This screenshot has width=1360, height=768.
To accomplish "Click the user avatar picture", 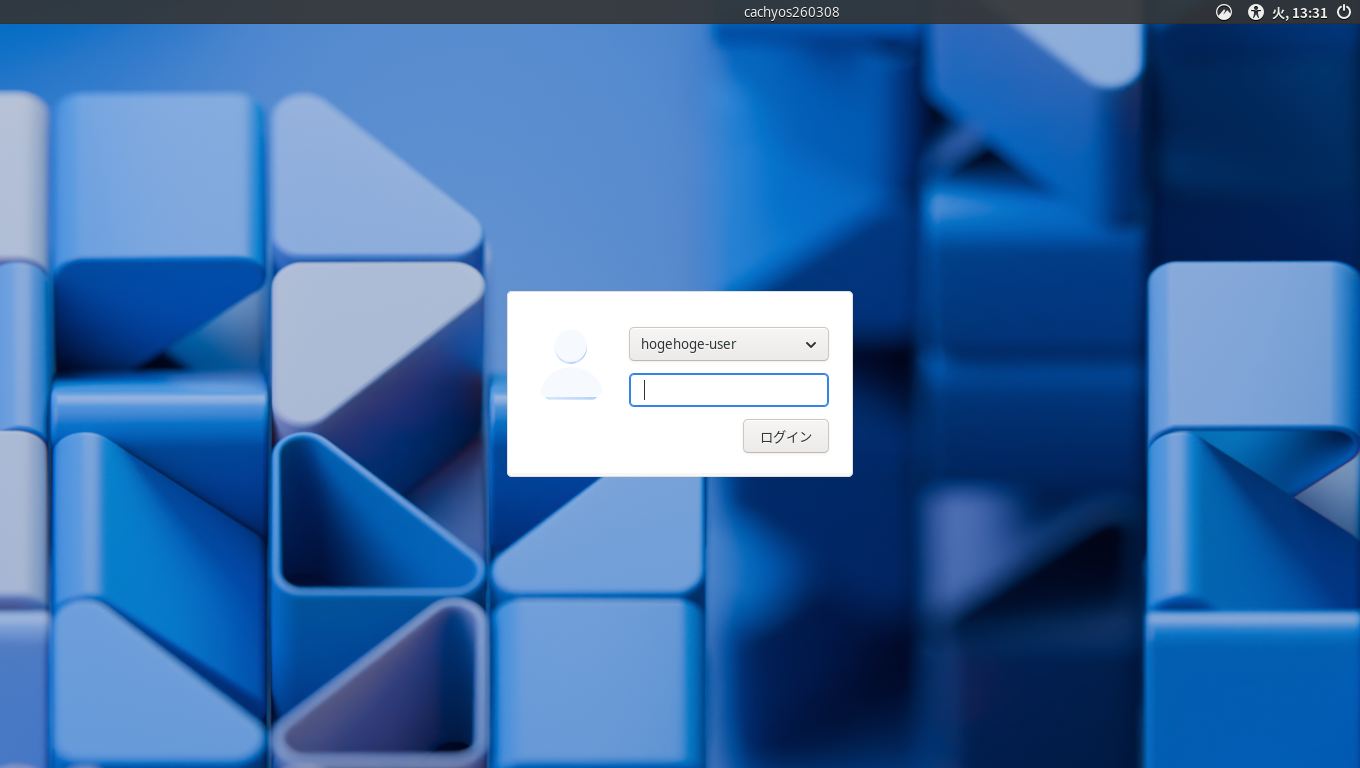I will [571, 365].
